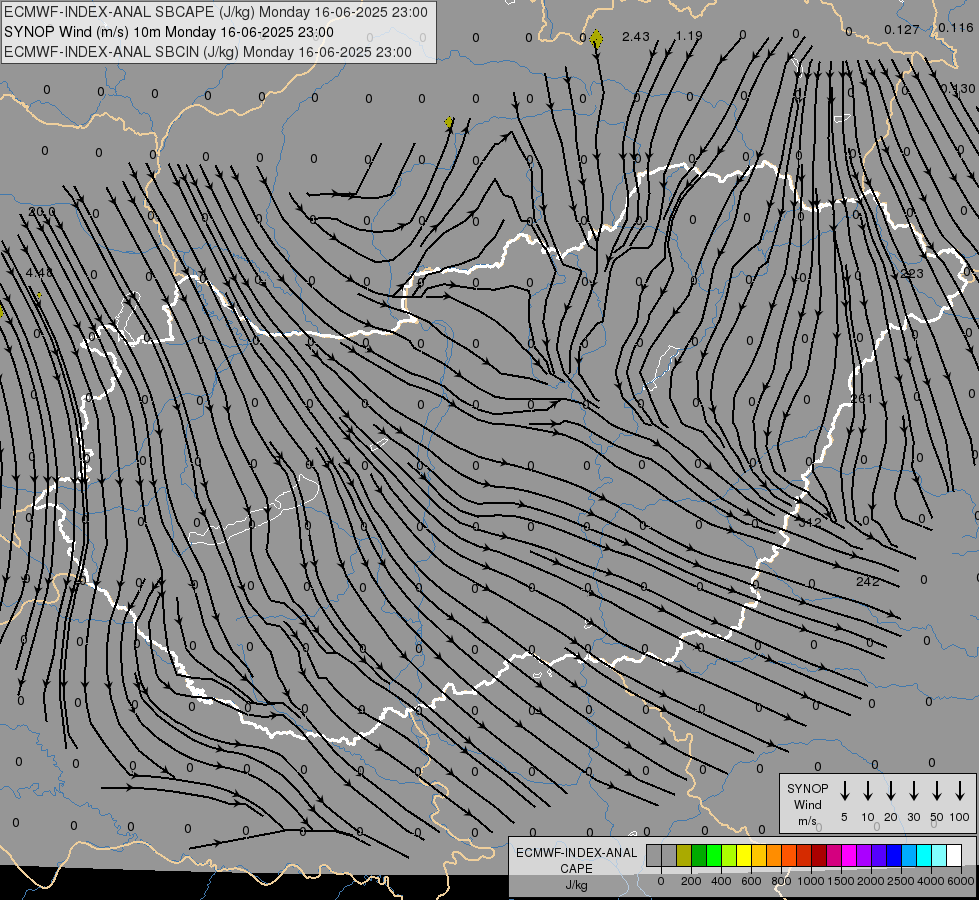Screen dimensions: 979x900
Task: Select the olive CAPE legend swatch
Action: point(684,855)
